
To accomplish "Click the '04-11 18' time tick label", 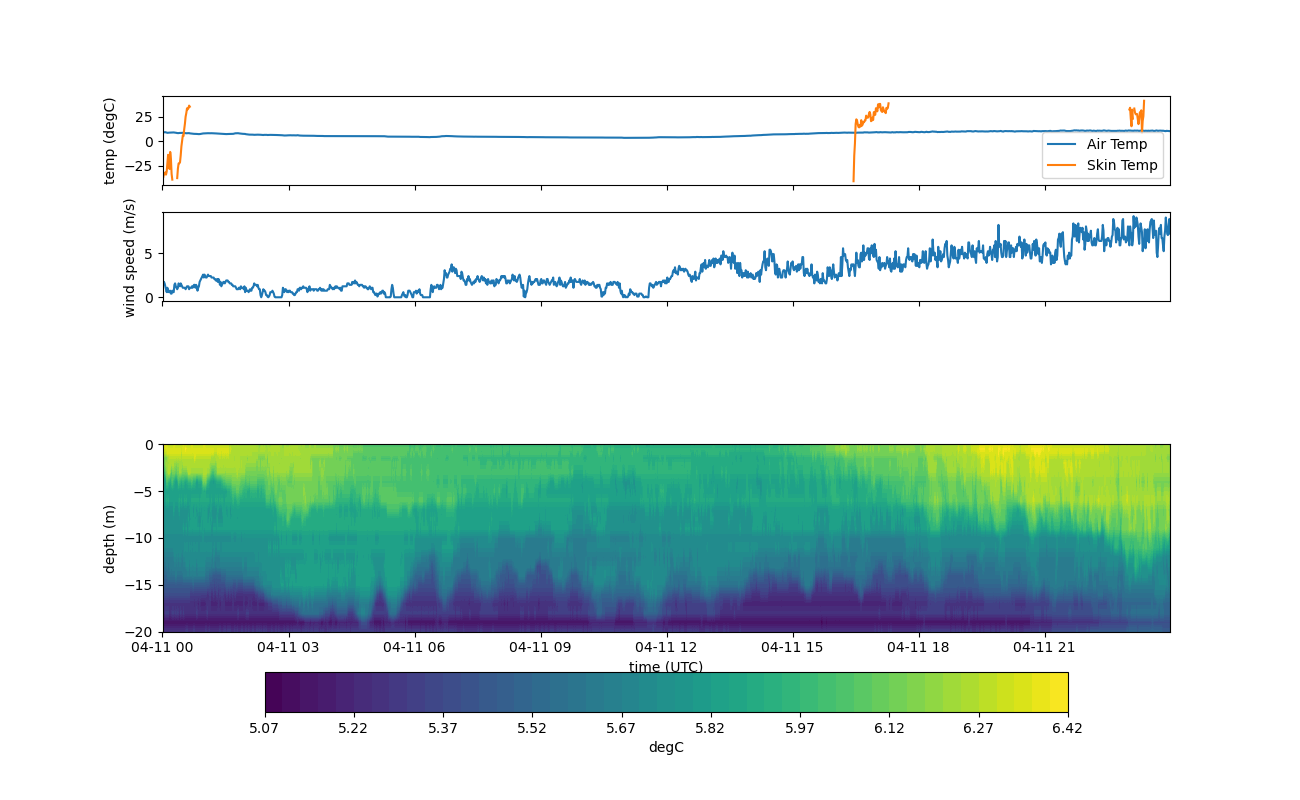I will click(x=919, y=647).
